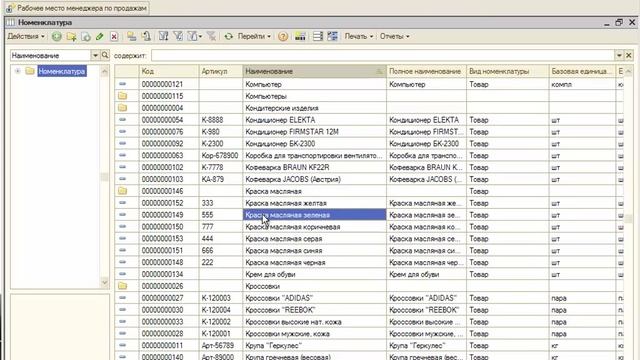Open the Отчеты dropdown menu
This screenshot has width=640, height=360.
point(395,36)
